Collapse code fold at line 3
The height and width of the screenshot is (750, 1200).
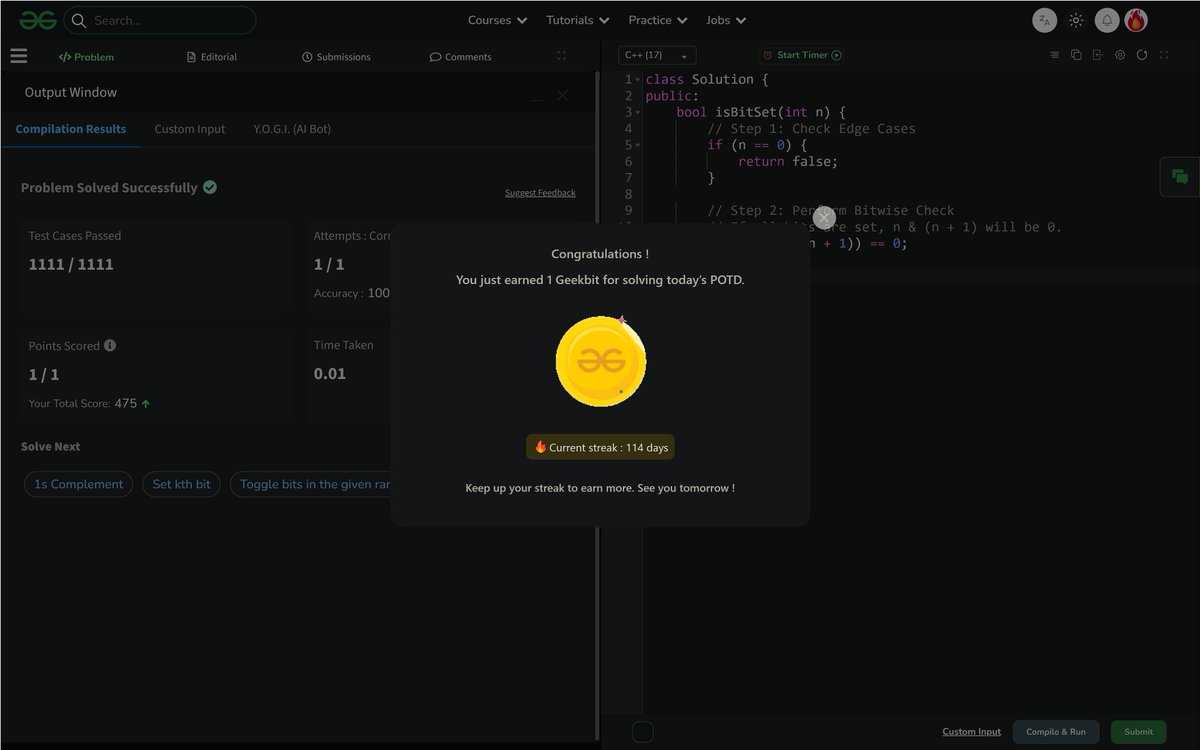click(x=637, y=113)
